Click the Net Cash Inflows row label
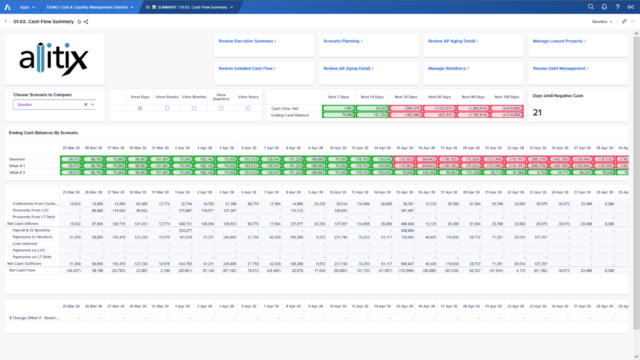Image resolution: width=640 pixels, height=360 pixels. (x=23, y=224)
